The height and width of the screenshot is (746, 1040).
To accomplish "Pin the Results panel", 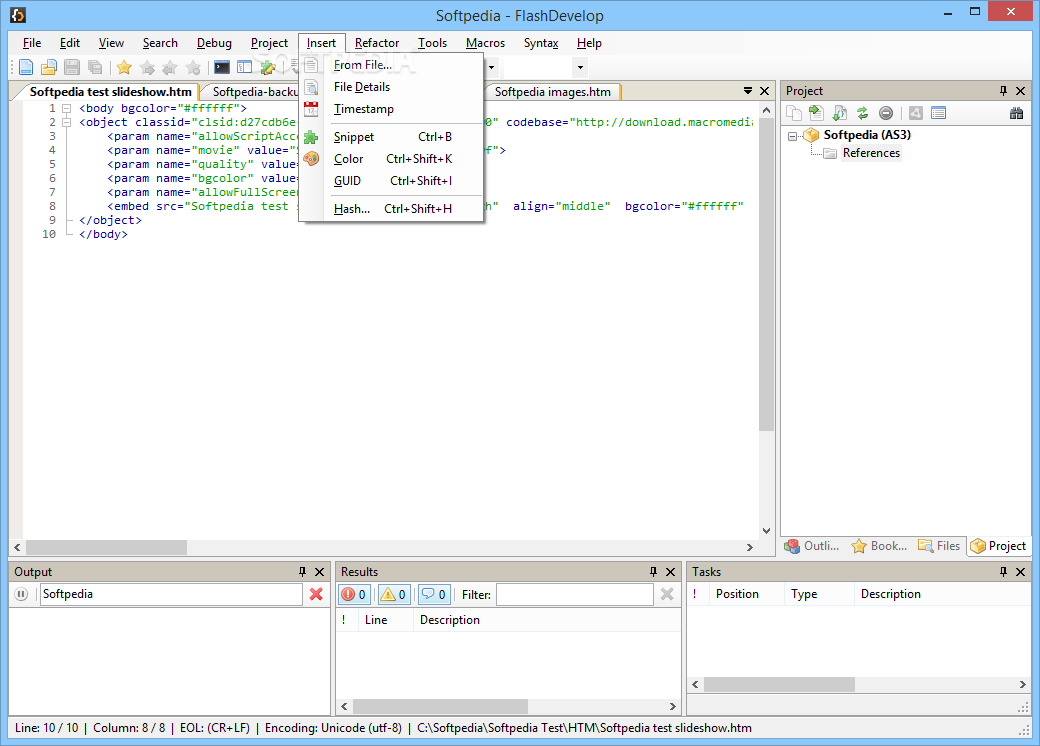I will pyautogui.click(x=653, y=572).
